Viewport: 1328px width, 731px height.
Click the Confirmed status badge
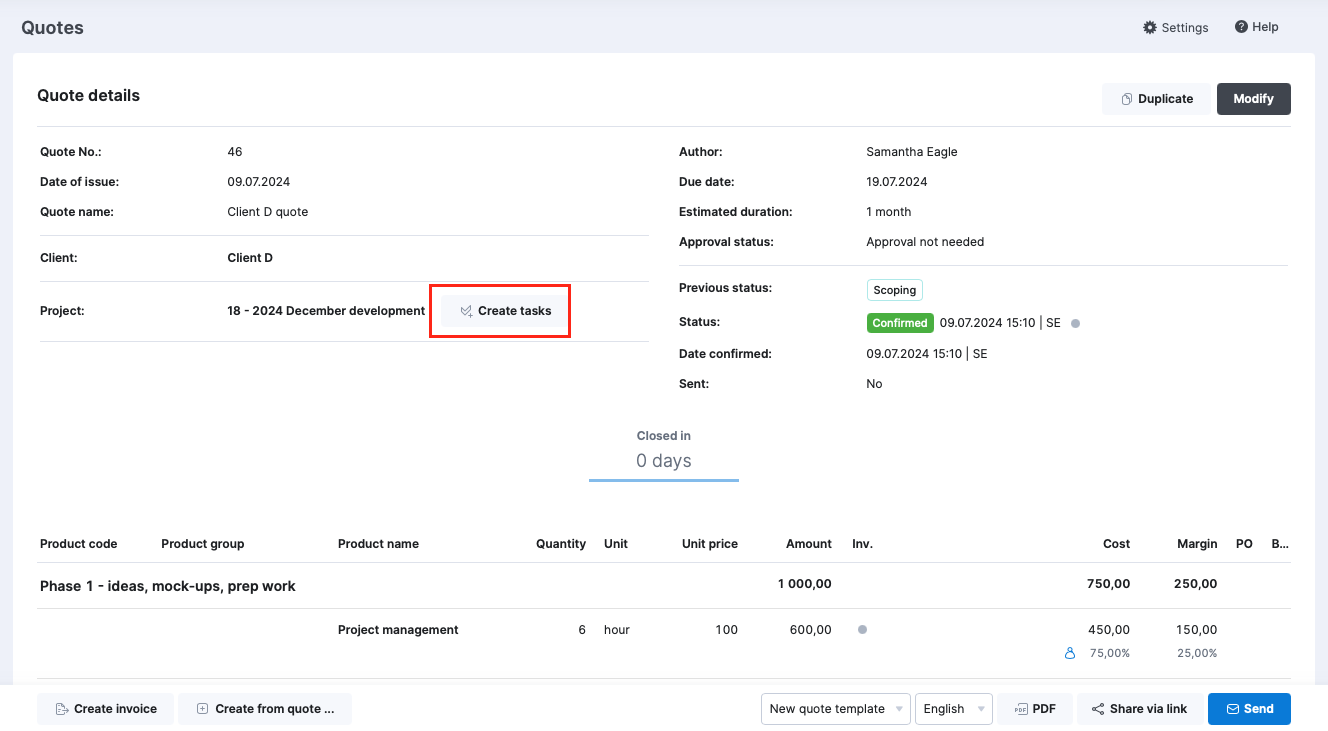pyautogui.click(x=899, y=322)
